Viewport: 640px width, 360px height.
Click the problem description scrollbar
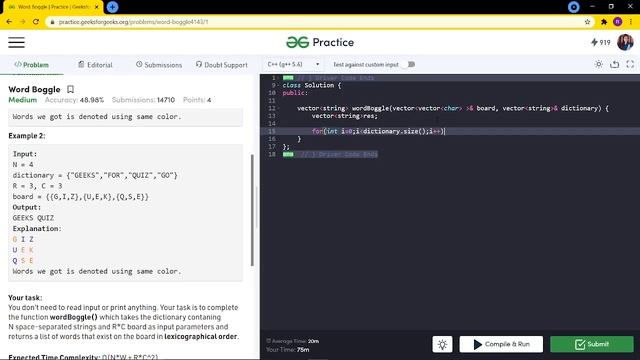(x=252, y=210)
